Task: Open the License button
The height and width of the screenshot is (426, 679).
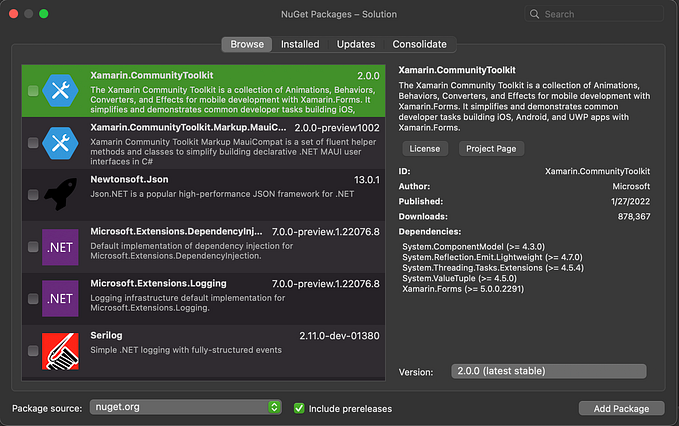Action: coord(425,148)
